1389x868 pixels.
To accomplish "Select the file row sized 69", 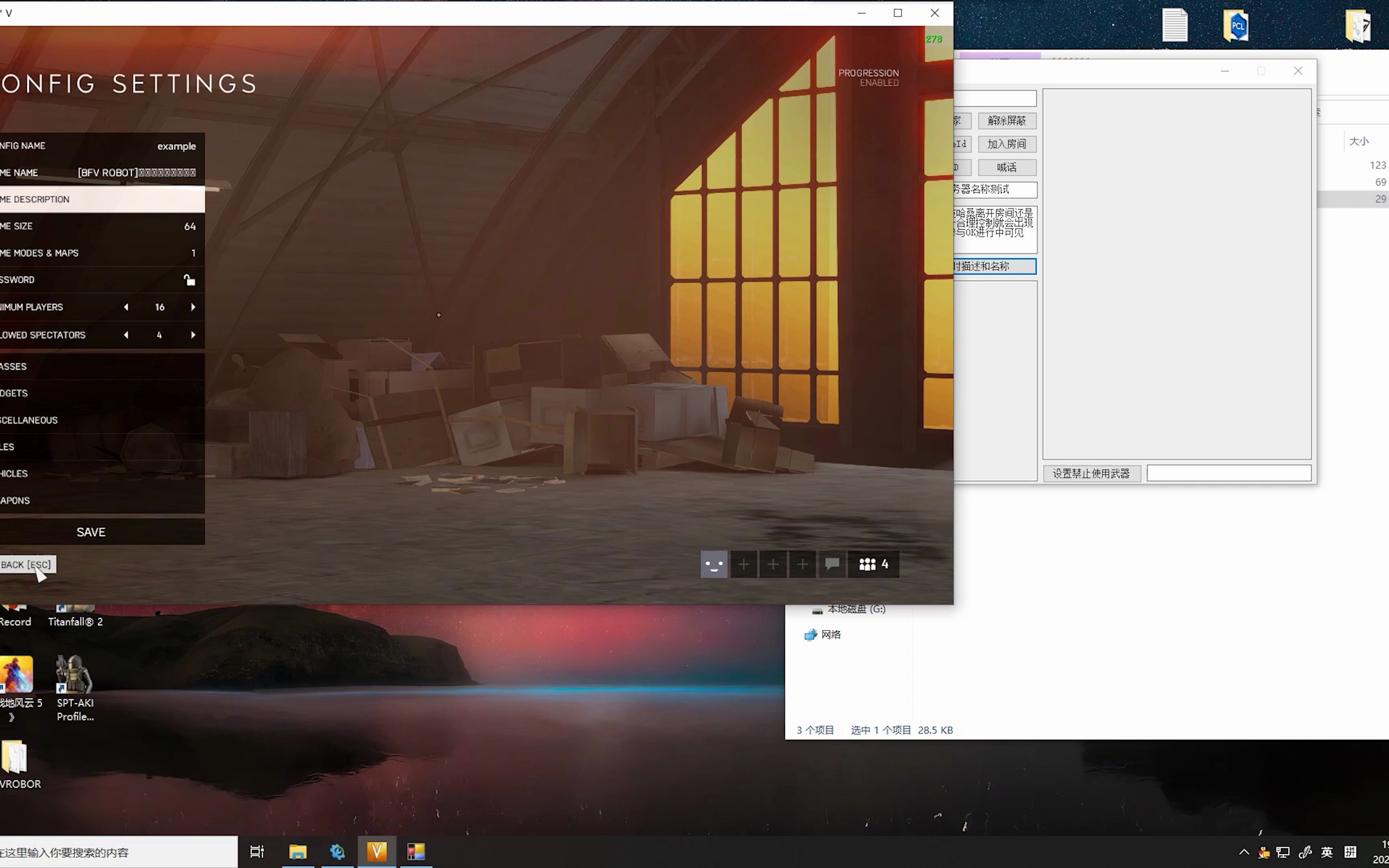I will [x=1353, y=182].
